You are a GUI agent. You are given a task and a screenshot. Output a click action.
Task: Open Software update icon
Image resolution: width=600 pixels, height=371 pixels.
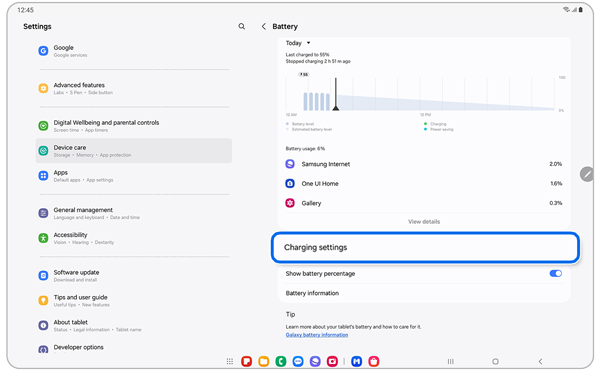[43, 275]
